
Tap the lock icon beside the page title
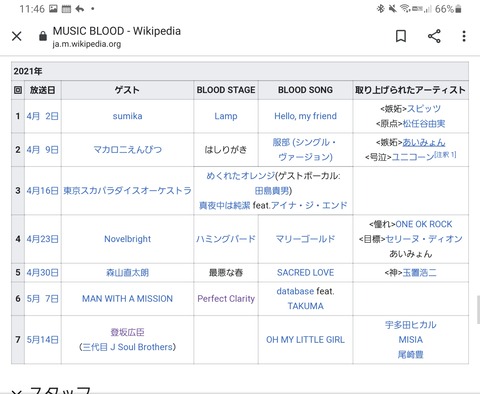(x=43, y=36)
